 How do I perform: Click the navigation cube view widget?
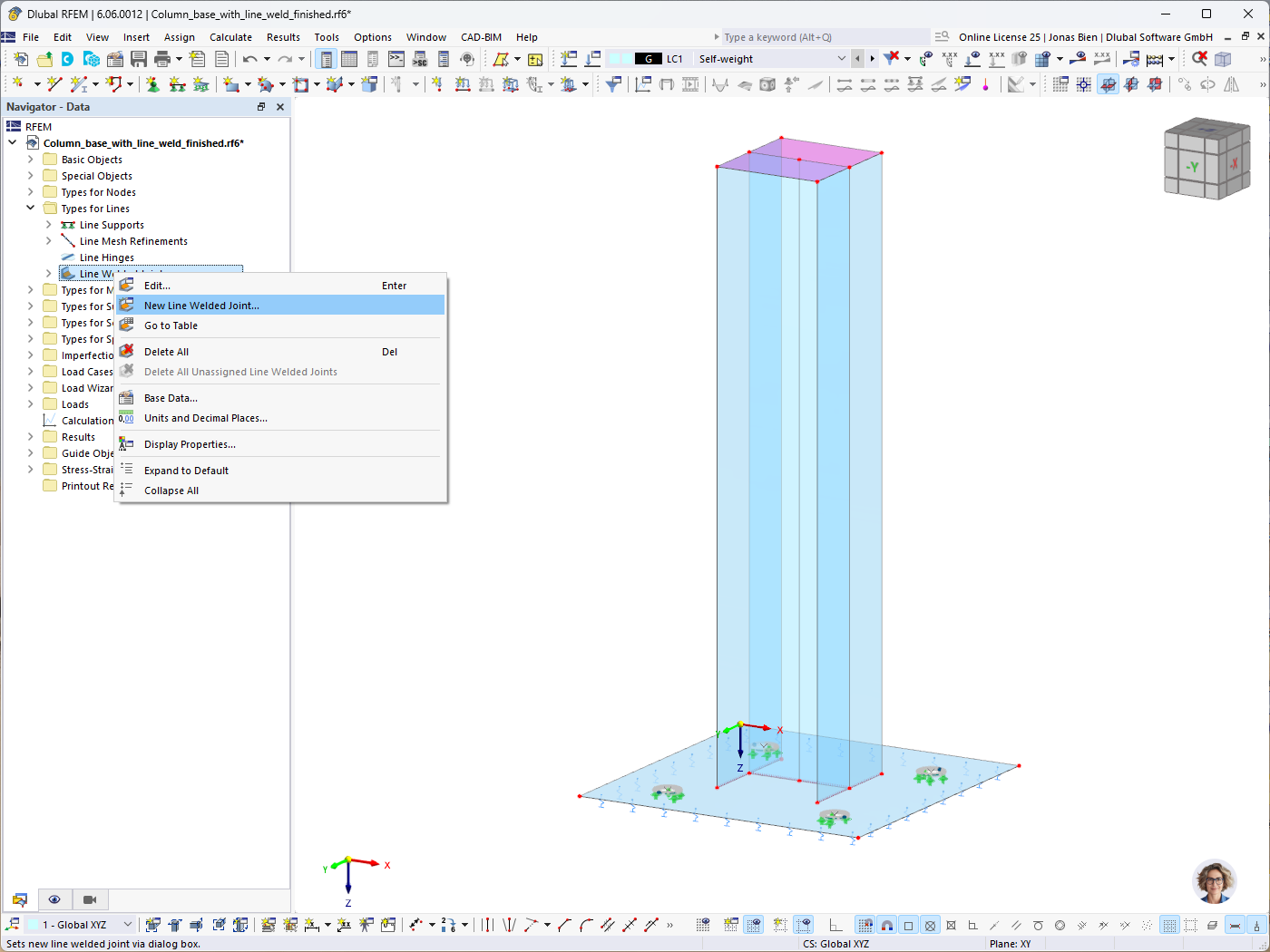[1207, 159]
